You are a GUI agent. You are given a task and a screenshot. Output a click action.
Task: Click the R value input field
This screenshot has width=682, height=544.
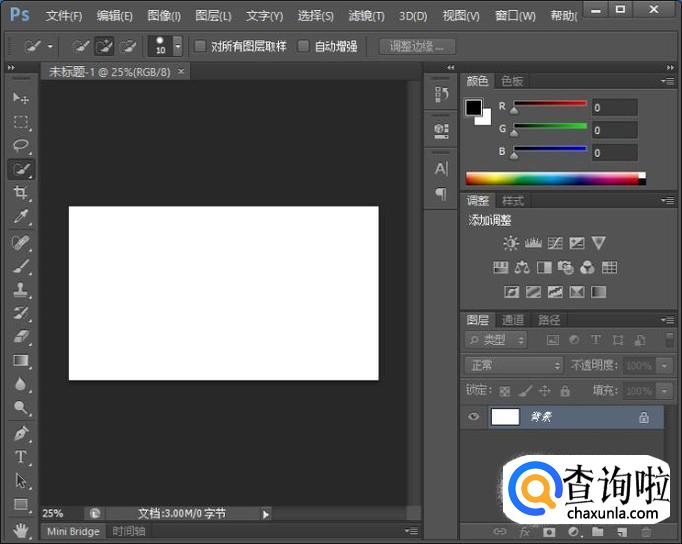coord(614,108)
